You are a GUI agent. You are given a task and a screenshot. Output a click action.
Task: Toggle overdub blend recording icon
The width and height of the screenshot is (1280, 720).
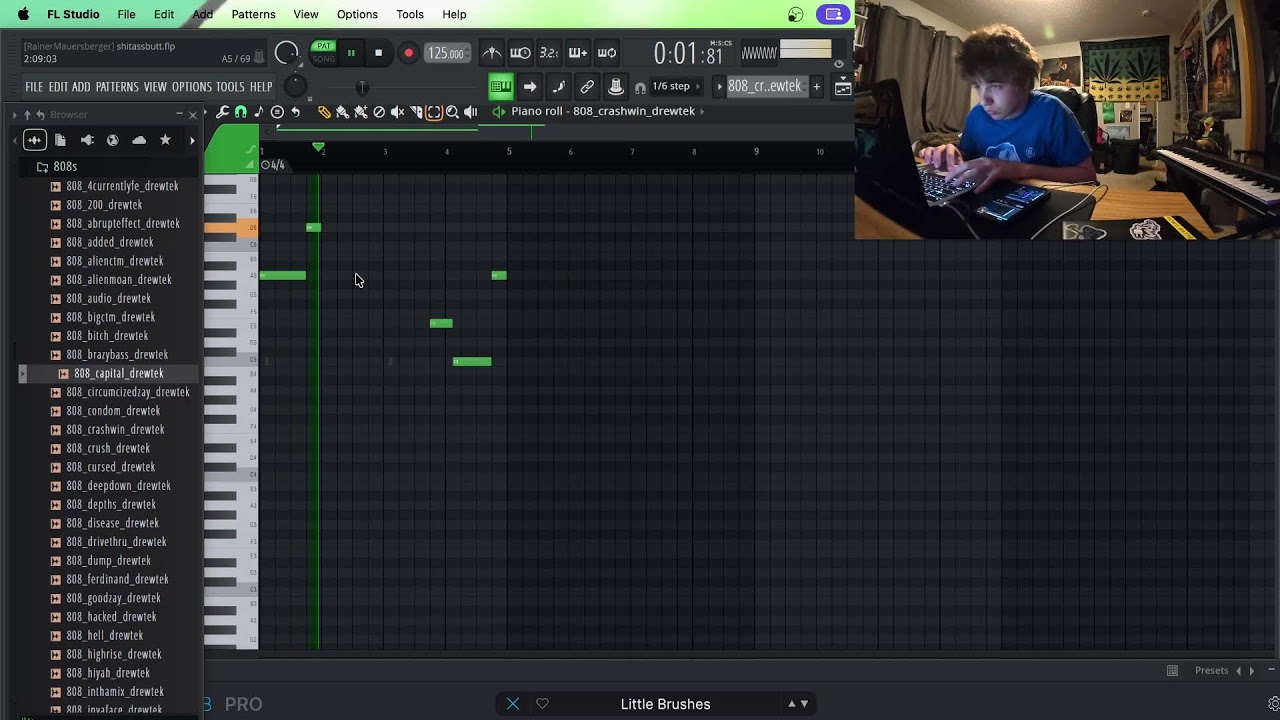click(578, 53)
